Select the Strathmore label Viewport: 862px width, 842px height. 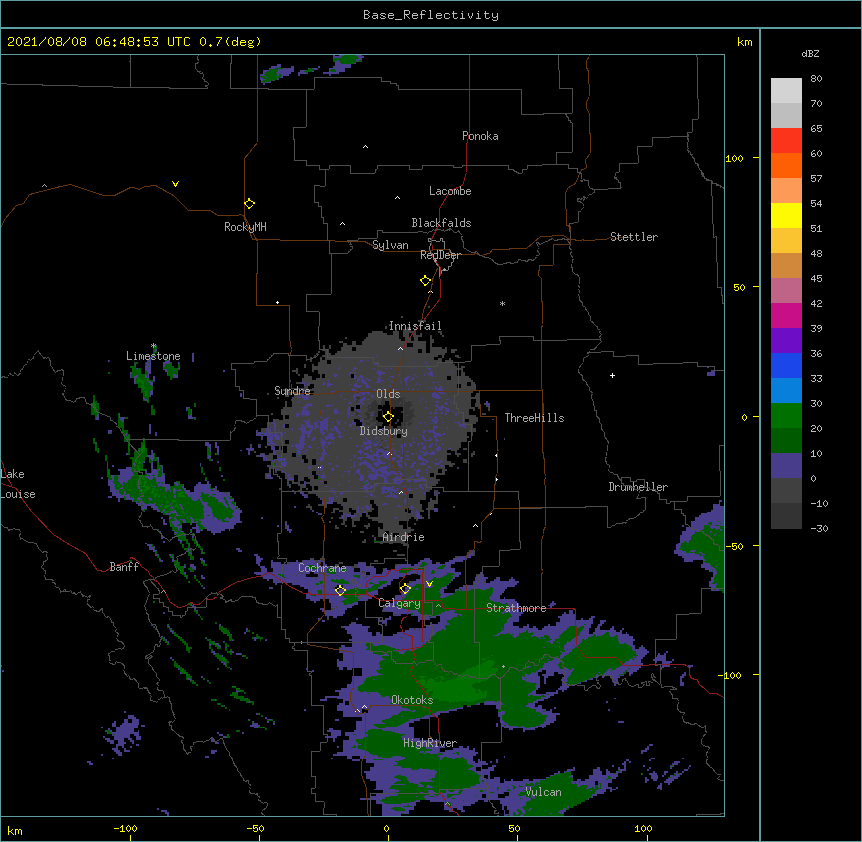point(516,608)
